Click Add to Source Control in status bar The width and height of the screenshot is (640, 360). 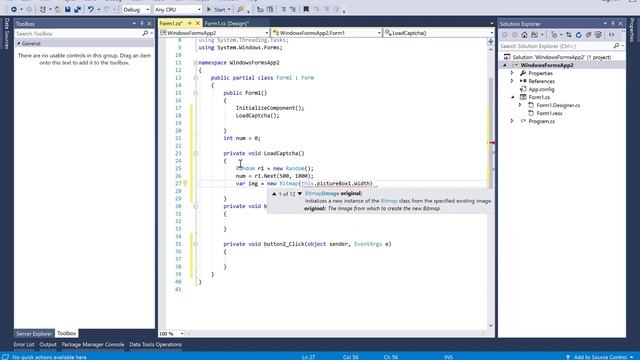tap(600, 357)
